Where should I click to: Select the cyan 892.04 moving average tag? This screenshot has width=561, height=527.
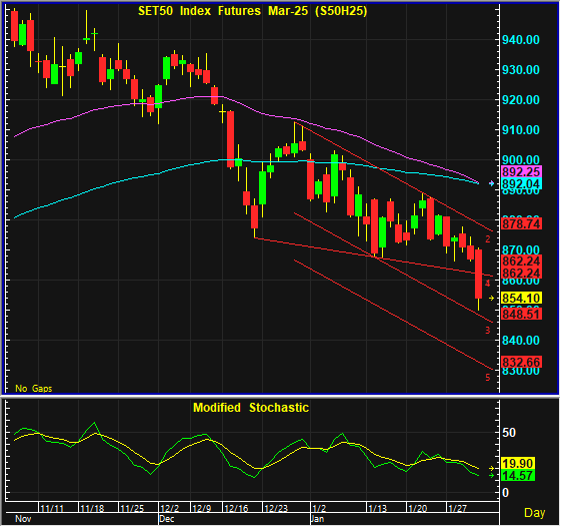[x=521, y=184]
